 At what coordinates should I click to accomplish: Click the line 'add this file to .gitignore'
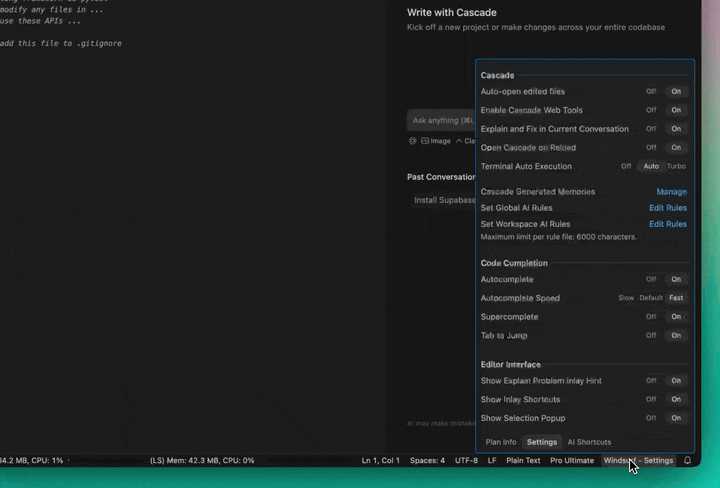click(61, 44)
